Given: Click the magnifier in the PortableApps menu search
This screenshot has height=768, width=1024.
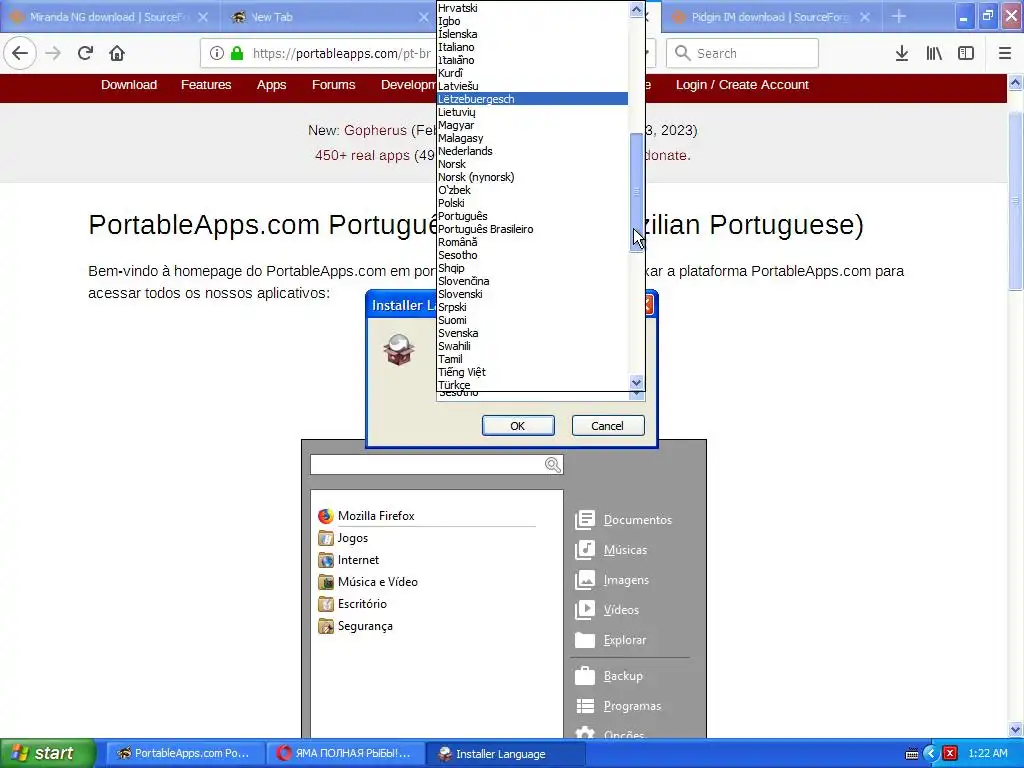Looking at the screenshot, I should coord(552,464).
